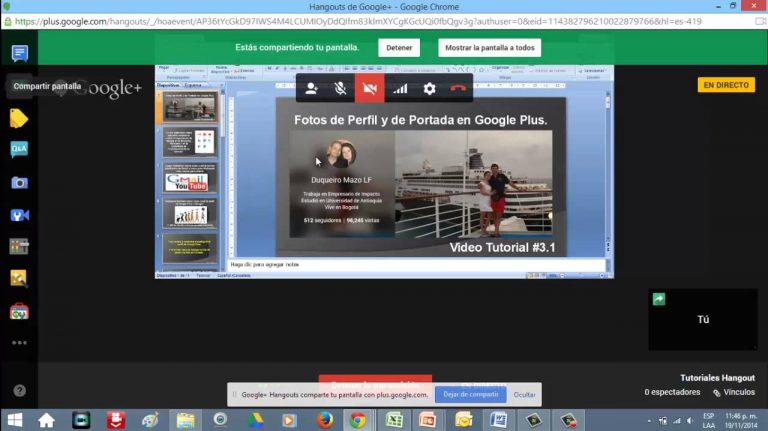Screen dimensions: 768x431
Task: Click the green padlock icon in address bar
Action: tap(8, 22)
